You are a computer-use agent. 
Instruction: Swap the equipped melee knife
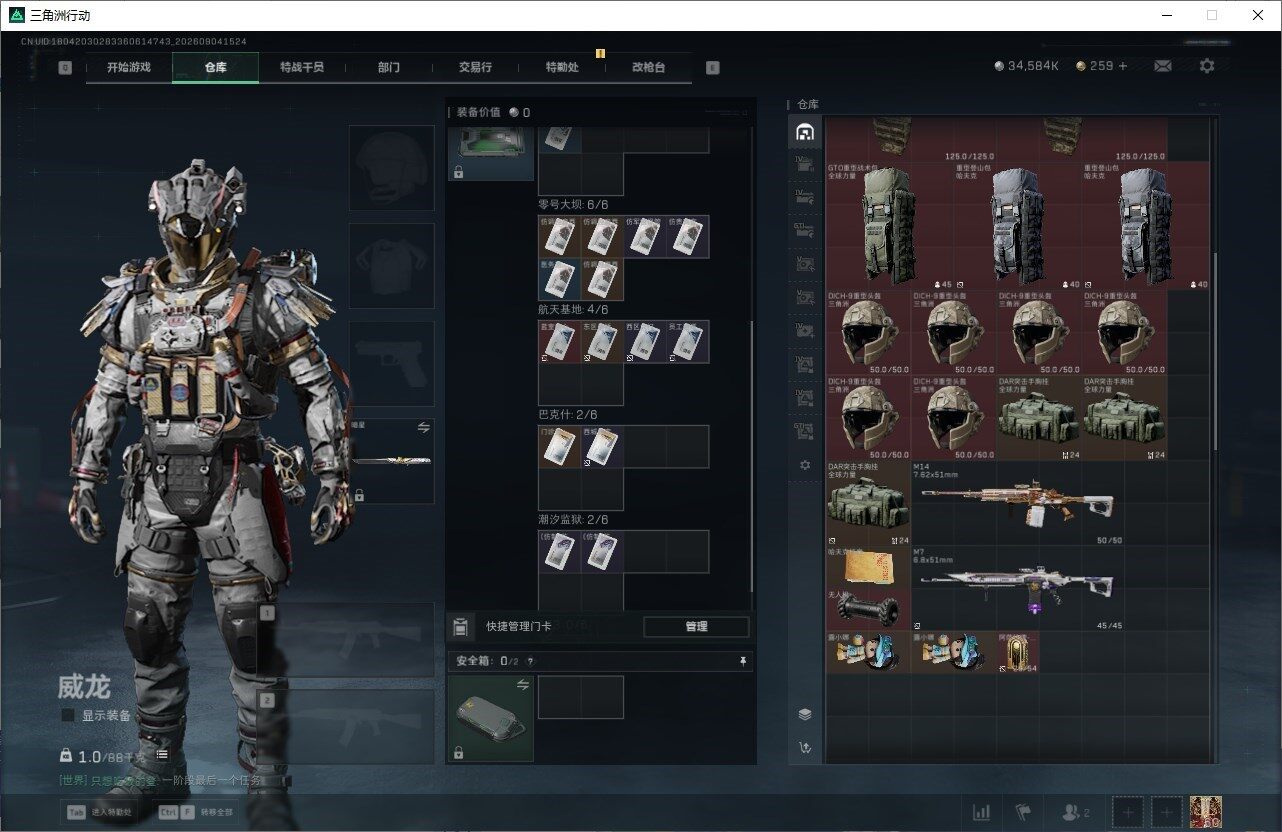pyautogui.click(x=423, y=427)
